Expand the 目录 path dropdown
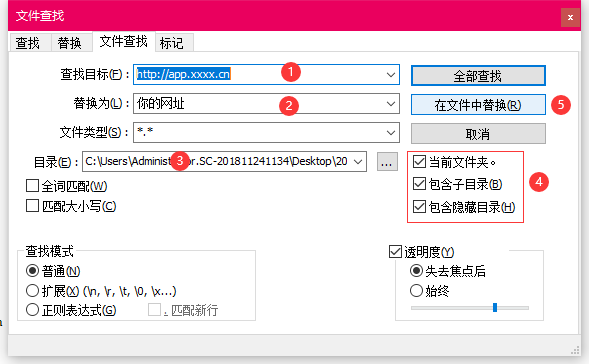Screen dimensions: 589x364 [358, 162]
